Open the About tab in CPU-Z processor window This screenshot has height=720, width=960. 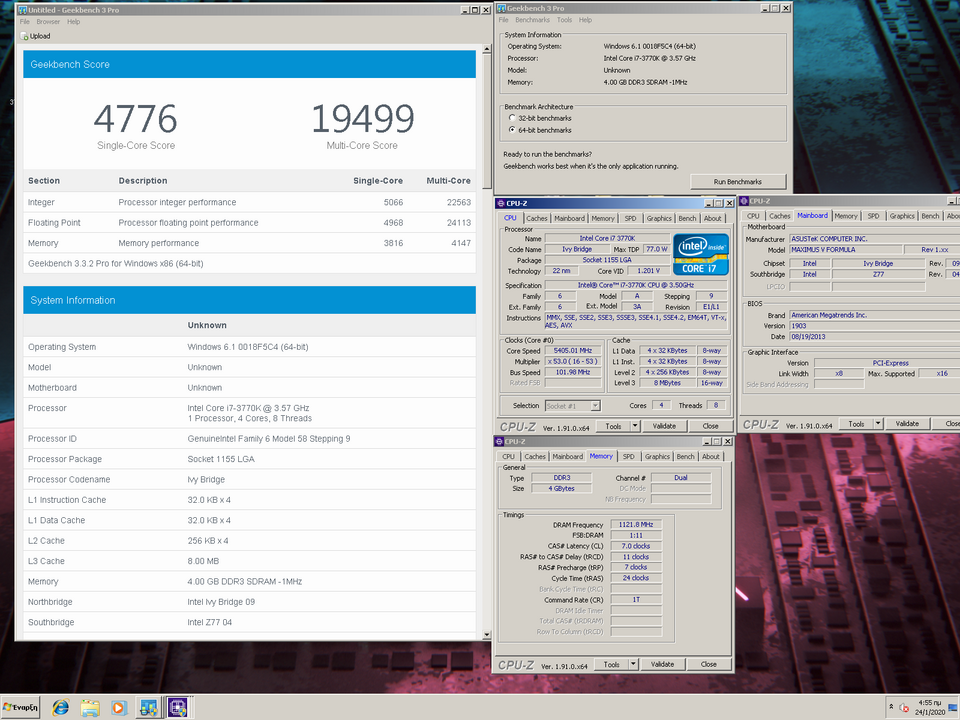click(x=712, y=218)
